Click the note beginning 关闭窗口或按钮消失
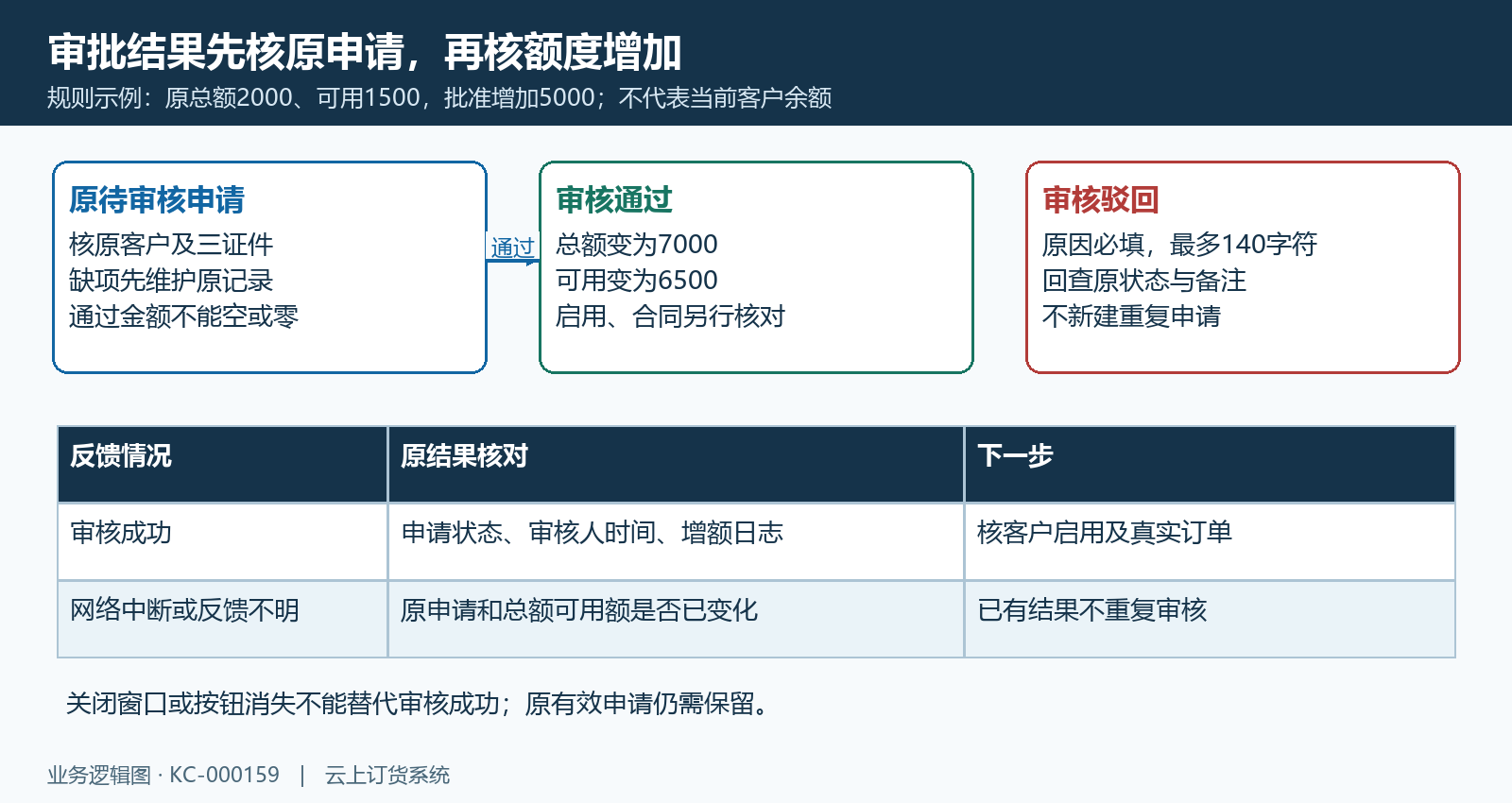Viewport: 1512px width, 803px height. point(420,704)
